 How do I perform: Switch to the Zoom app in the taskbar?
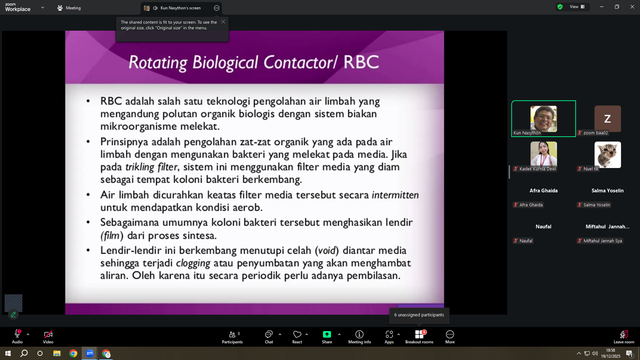tap(90, 353)
